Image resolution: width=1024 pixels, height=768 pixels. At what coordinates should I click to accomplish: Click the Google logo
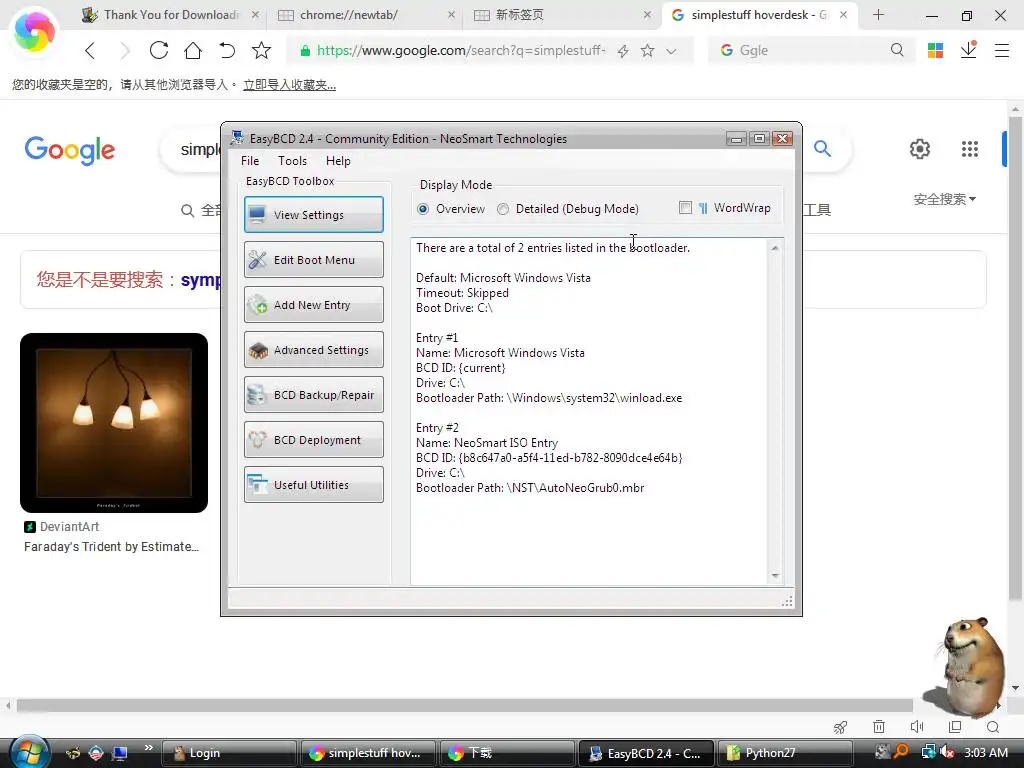[70, 150]
